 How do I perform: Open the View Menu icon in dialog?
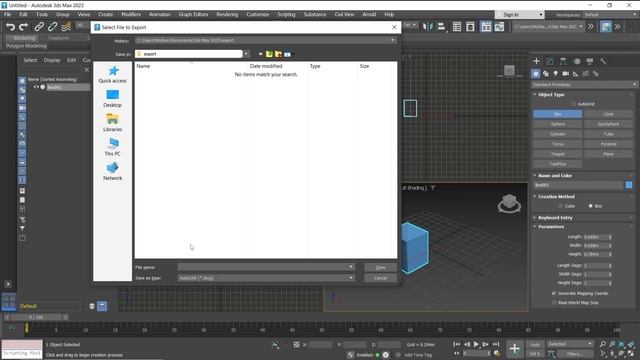click(288, 54)
